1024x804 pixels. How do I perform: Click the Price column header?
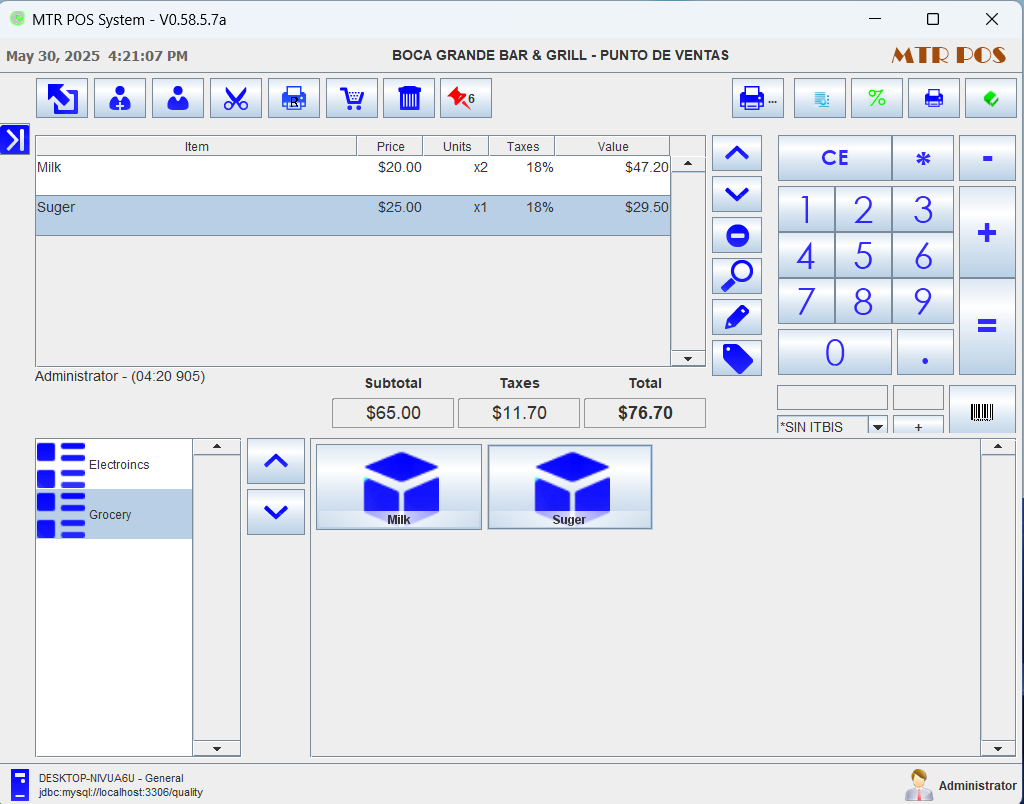pyautogui.click(x=391, y=146)
